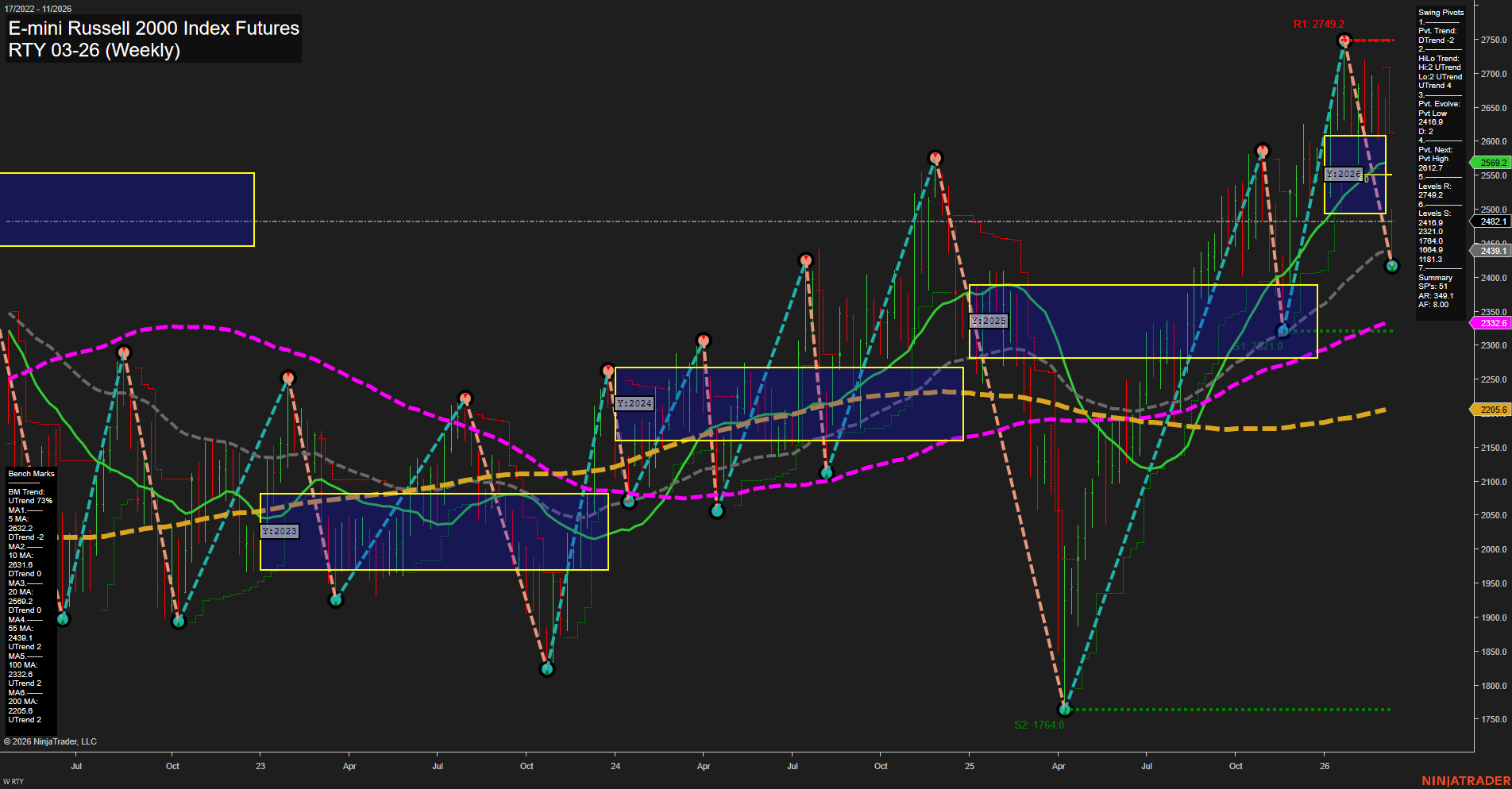The height and width of the screenshot is (789, 1512).
Task: Open the Y:2026 label on the chart
Action: (x=1344, y=173)
